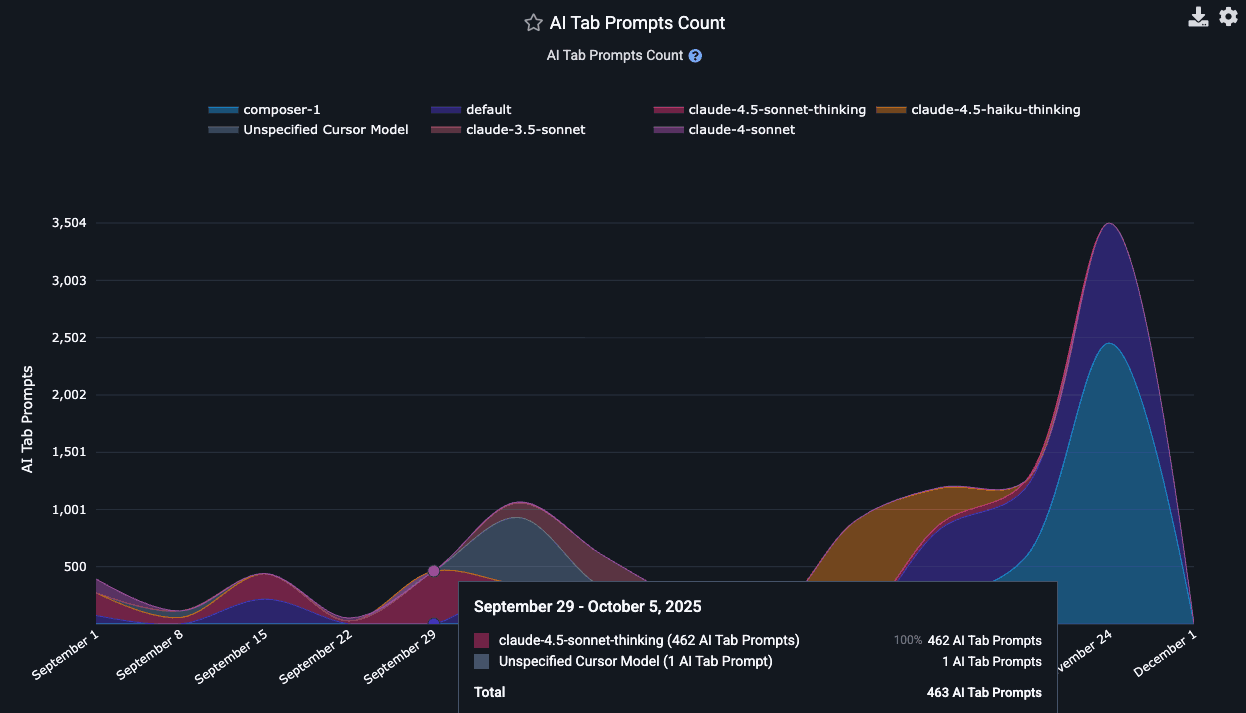The image size is (1246, 713).
Task: Hide the claude-3.5-sonnet legend series
Action: click(x=525, y=130)
